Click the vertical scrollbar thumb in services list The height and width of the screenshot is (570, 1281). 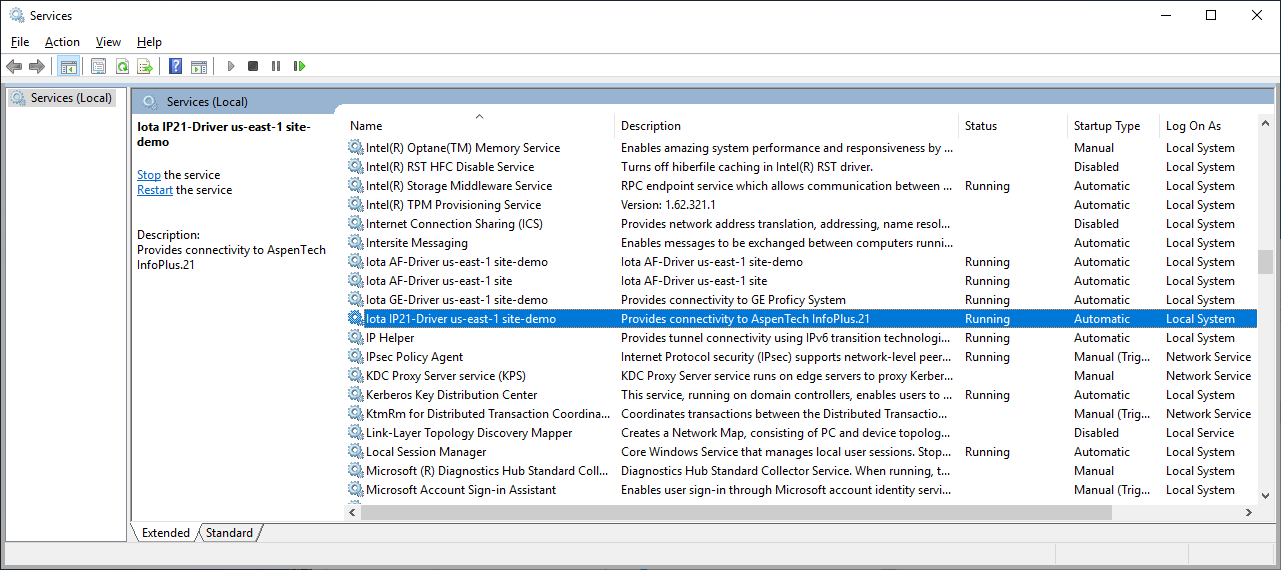coord(1265,260)
